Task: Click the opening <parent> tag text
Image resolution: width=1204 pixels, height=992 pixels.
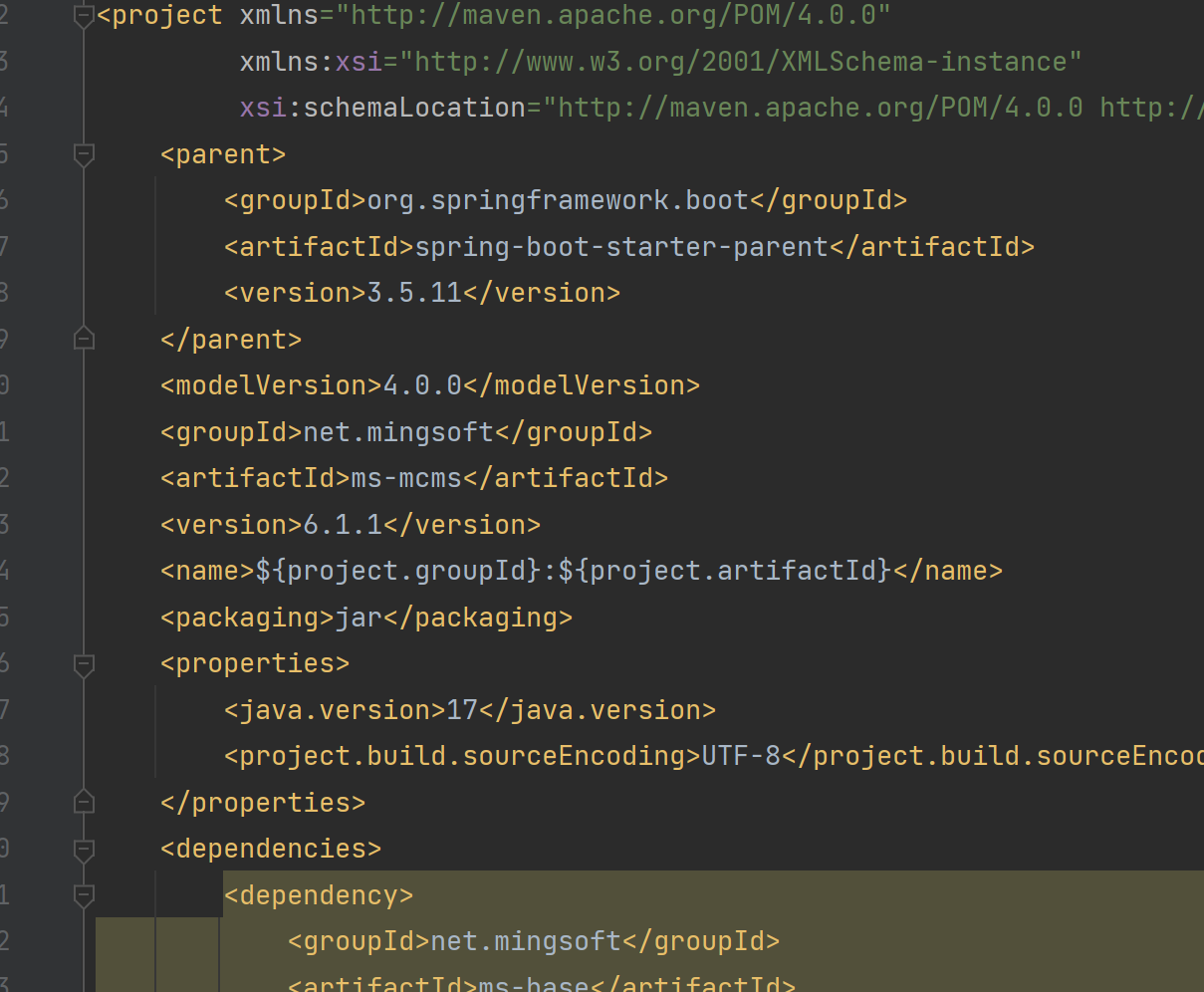Action: point(224,154)
